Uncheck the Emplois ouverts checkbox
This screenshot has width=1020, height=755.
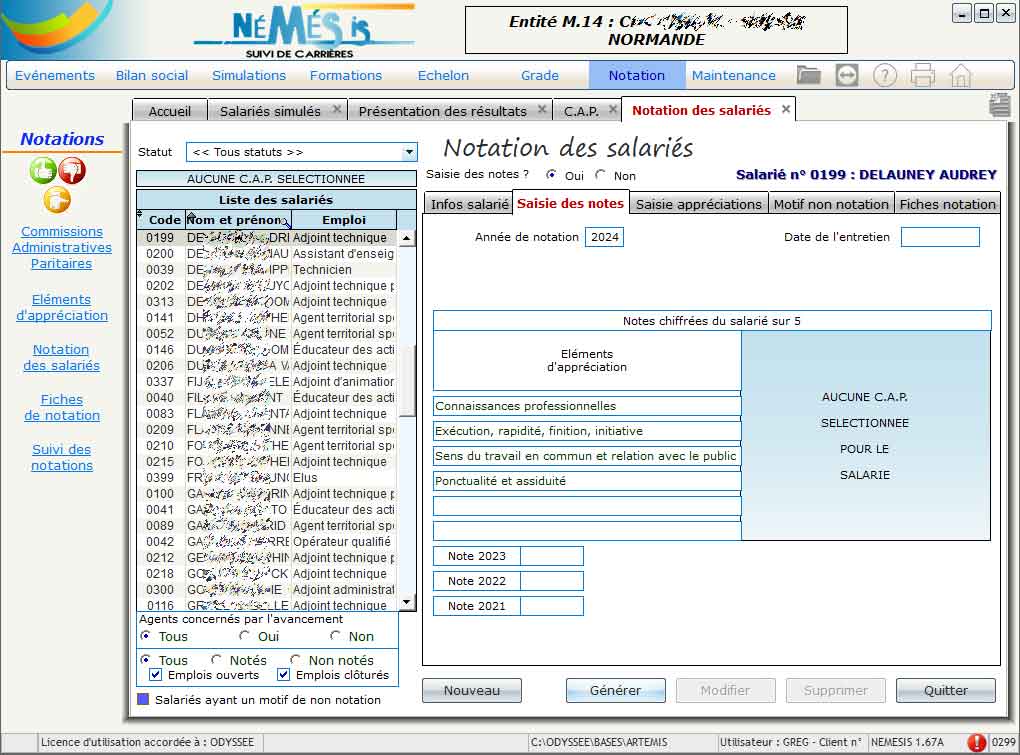[156, 675]
